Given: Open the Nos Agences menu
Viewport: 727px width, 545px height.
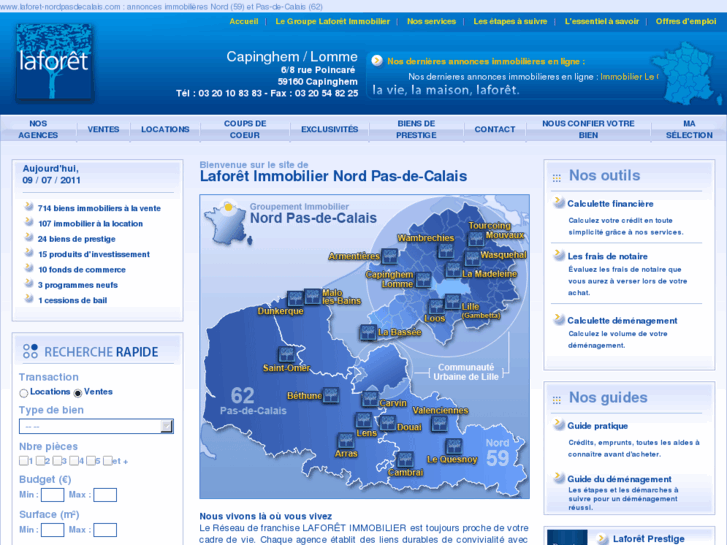Looking at the screenshot, I should (38, 129).
